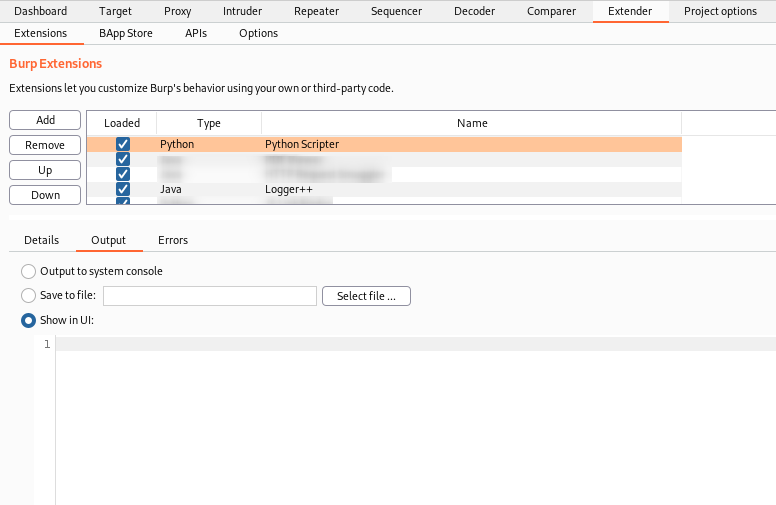This screenshot has width=776, height=505.
Task: Show the extension Errors tab
Action: pyautogui.click(x=173, y=240)
